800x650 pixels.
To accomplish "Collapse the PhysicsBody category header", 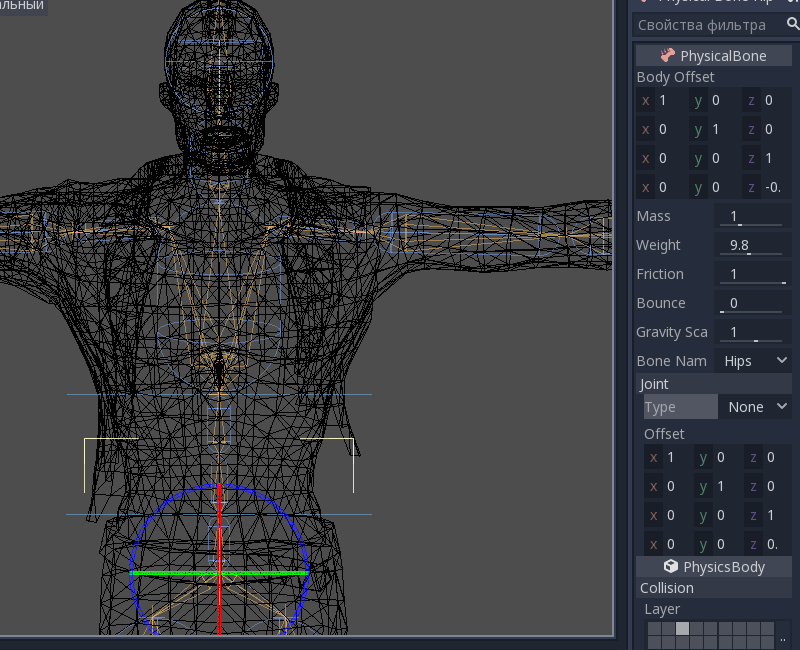I will pos(713,566).
